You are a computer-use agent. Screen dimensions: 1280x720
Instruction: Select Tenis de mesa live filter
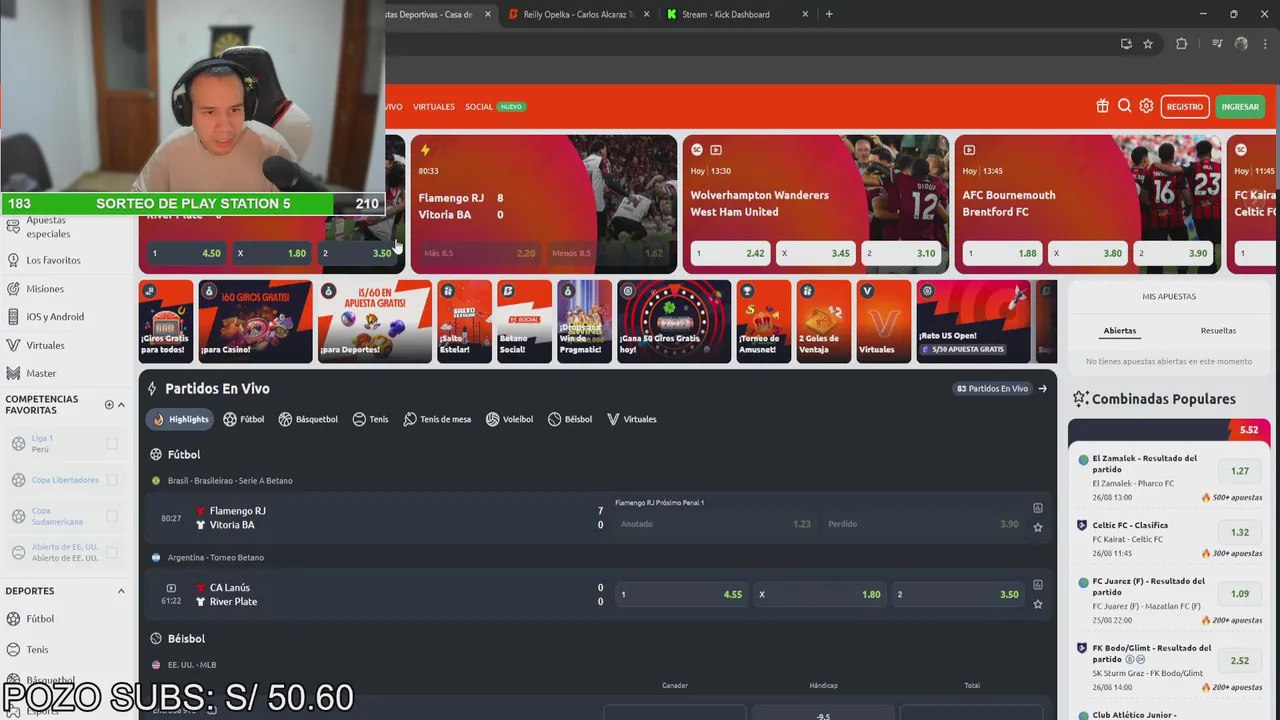coord(437,419)
